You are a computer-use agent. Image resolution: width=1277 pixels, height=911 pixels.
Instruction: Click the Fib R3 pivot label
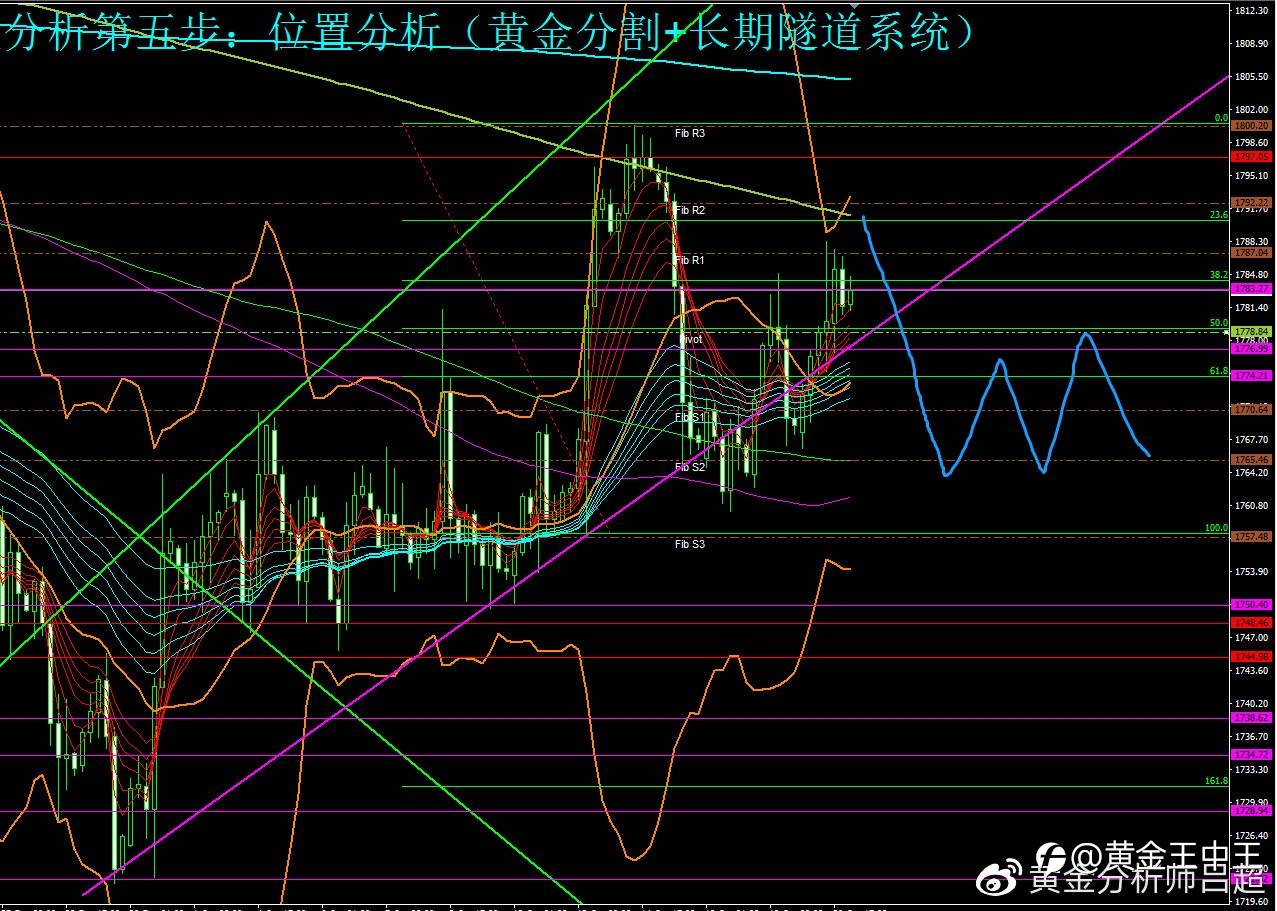(690, 132)
